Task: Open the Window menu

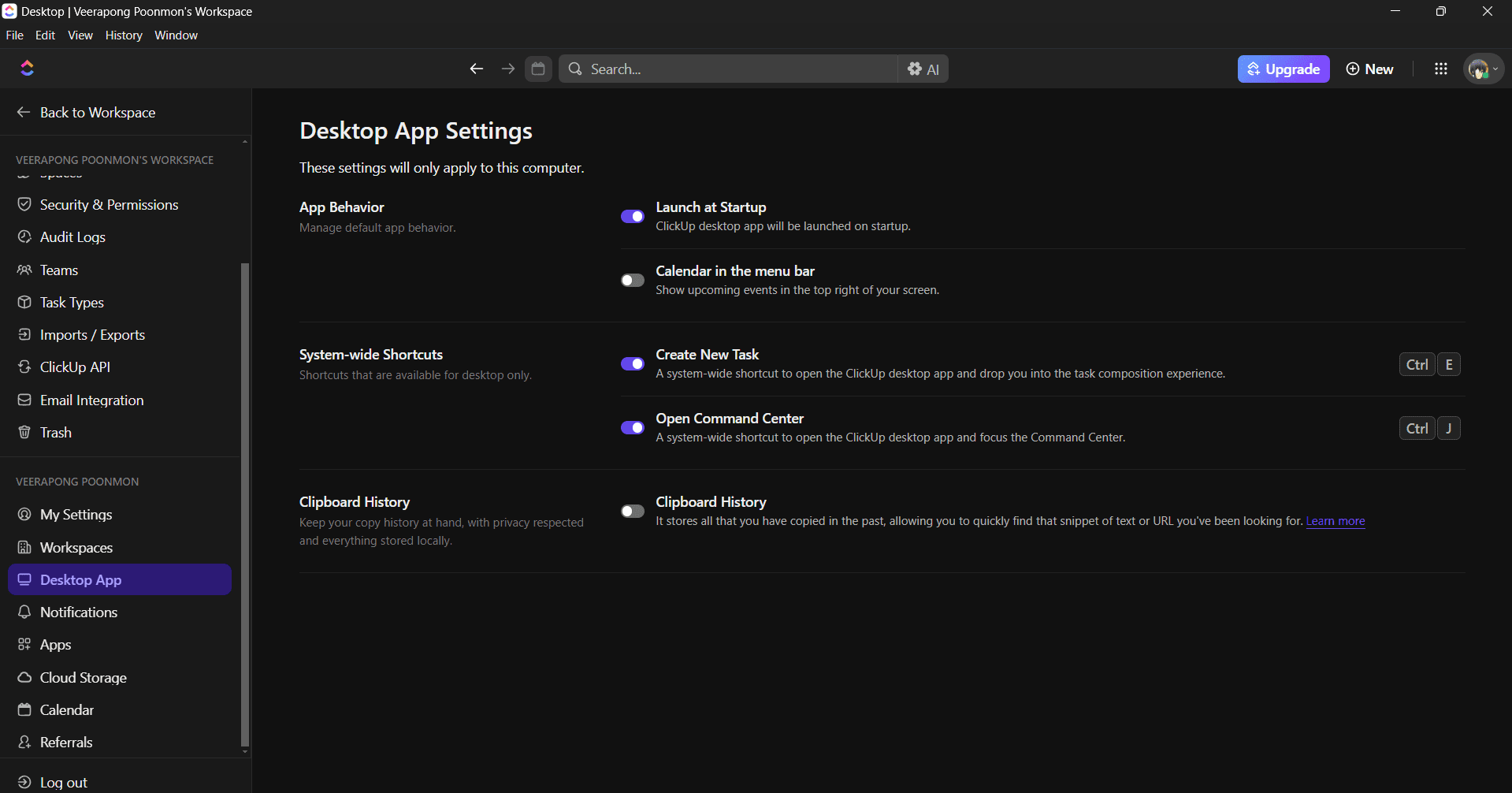Action: [x=176, y=35]
